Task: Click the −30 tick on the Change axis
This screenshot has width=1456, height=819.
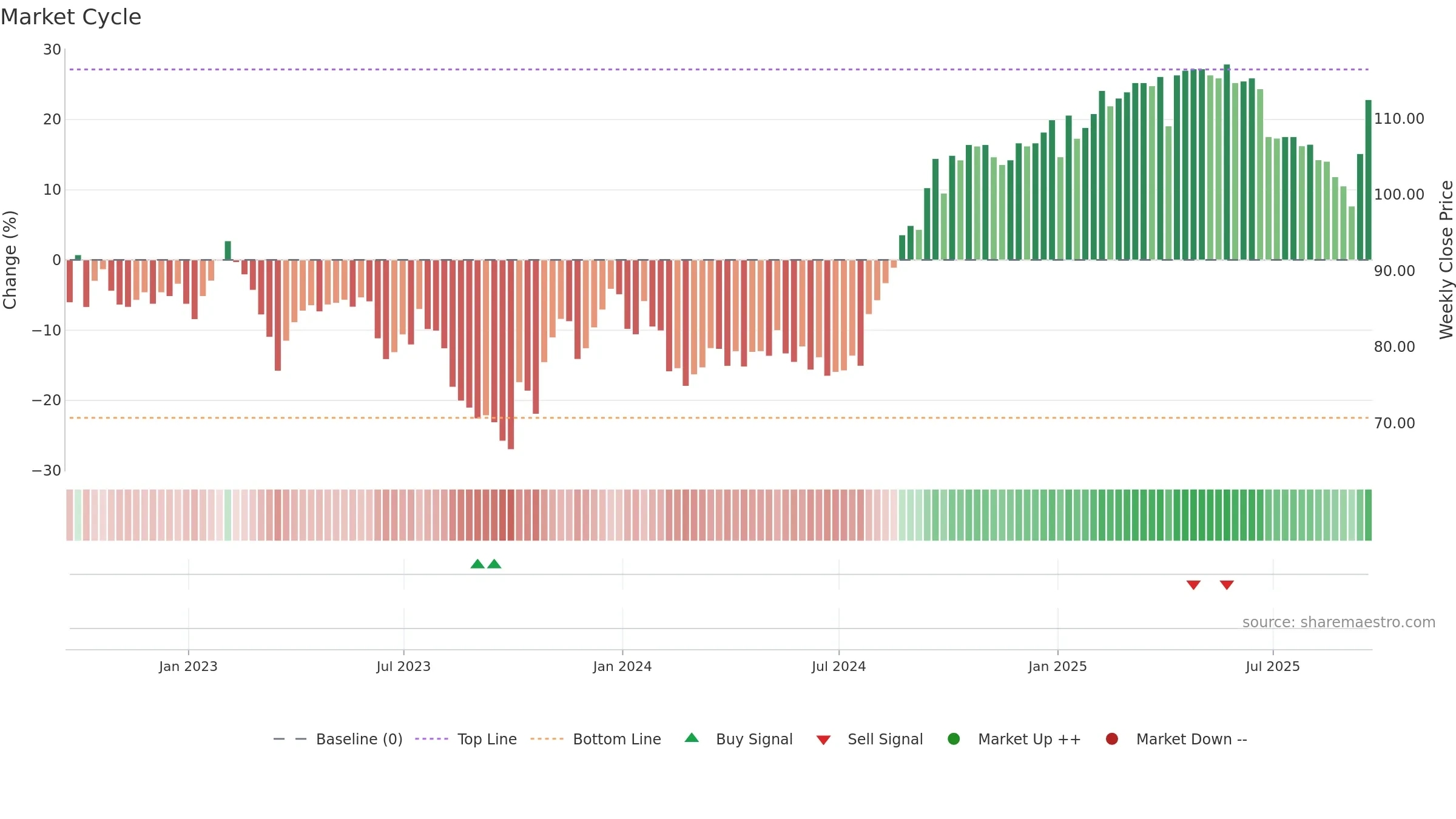Action: tap(47, 471)
